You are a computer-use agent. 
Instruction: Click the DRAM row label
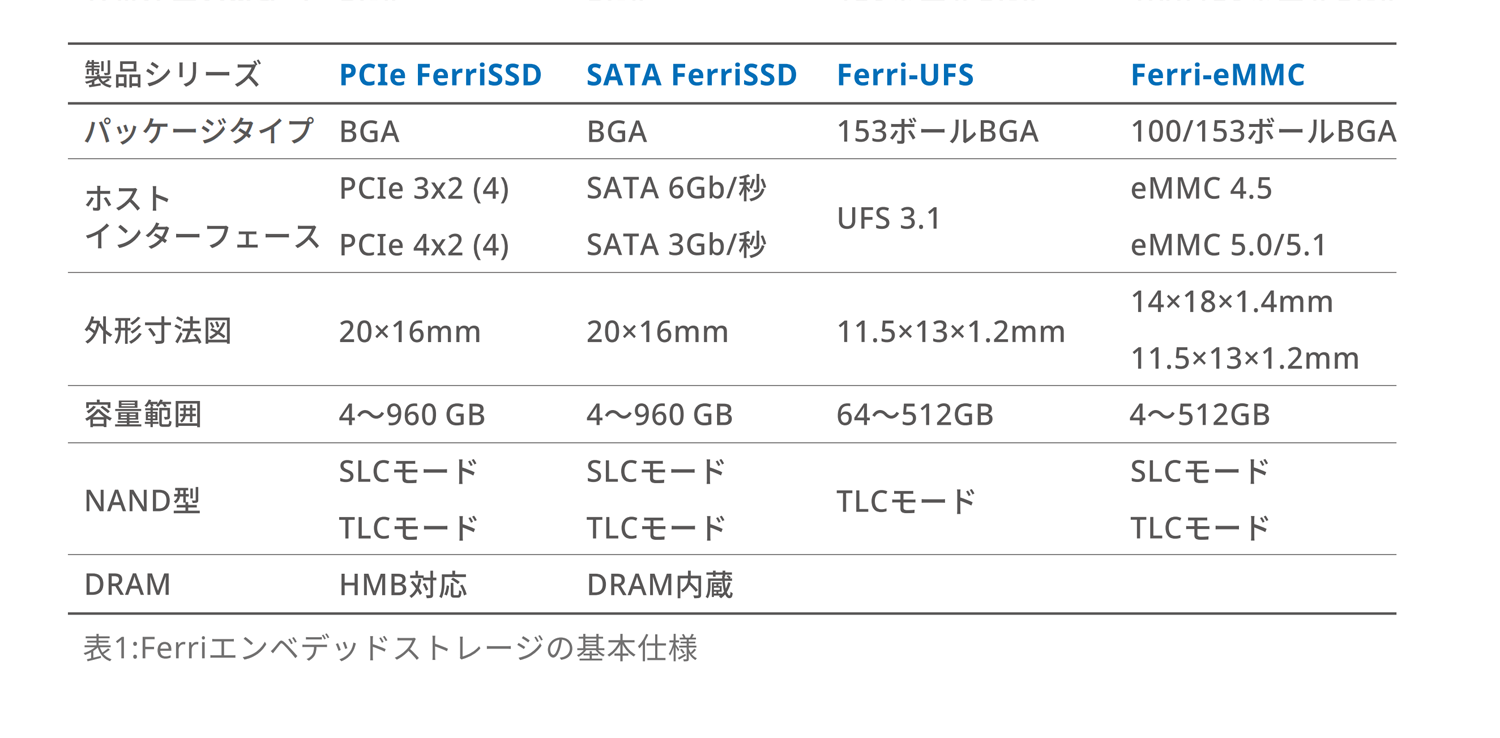pyautogui.click(x=127, y=585)
